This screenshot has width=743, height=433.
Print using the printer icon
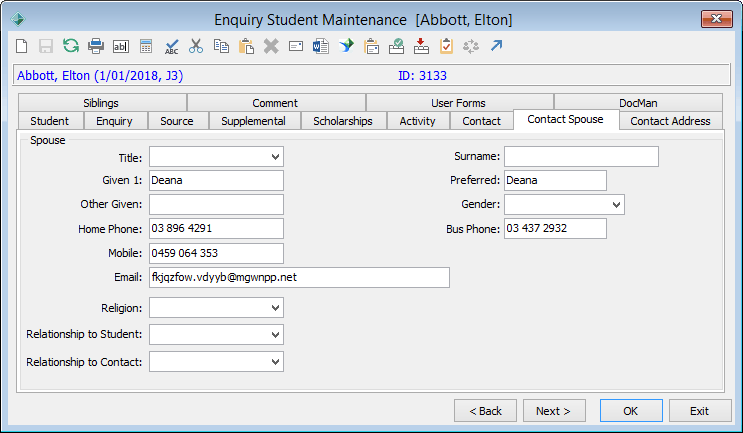(96, 46)
